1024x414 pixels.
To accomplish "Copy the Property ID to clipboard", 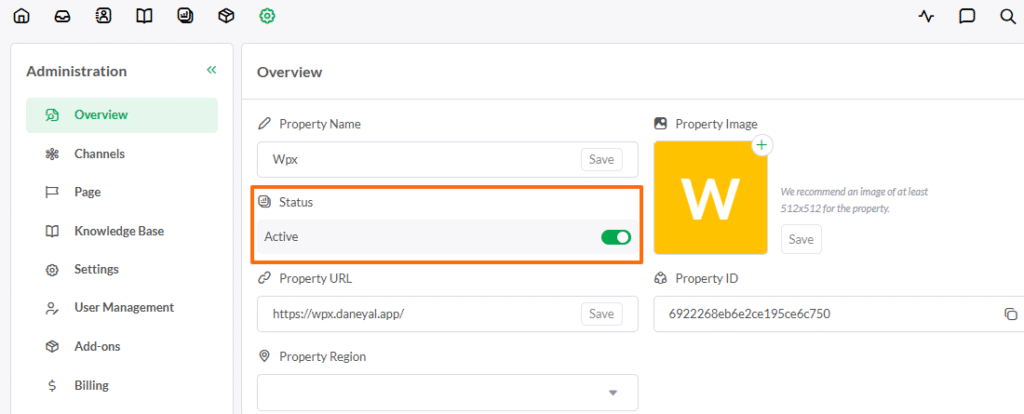I will click(x=1010, y=314).
